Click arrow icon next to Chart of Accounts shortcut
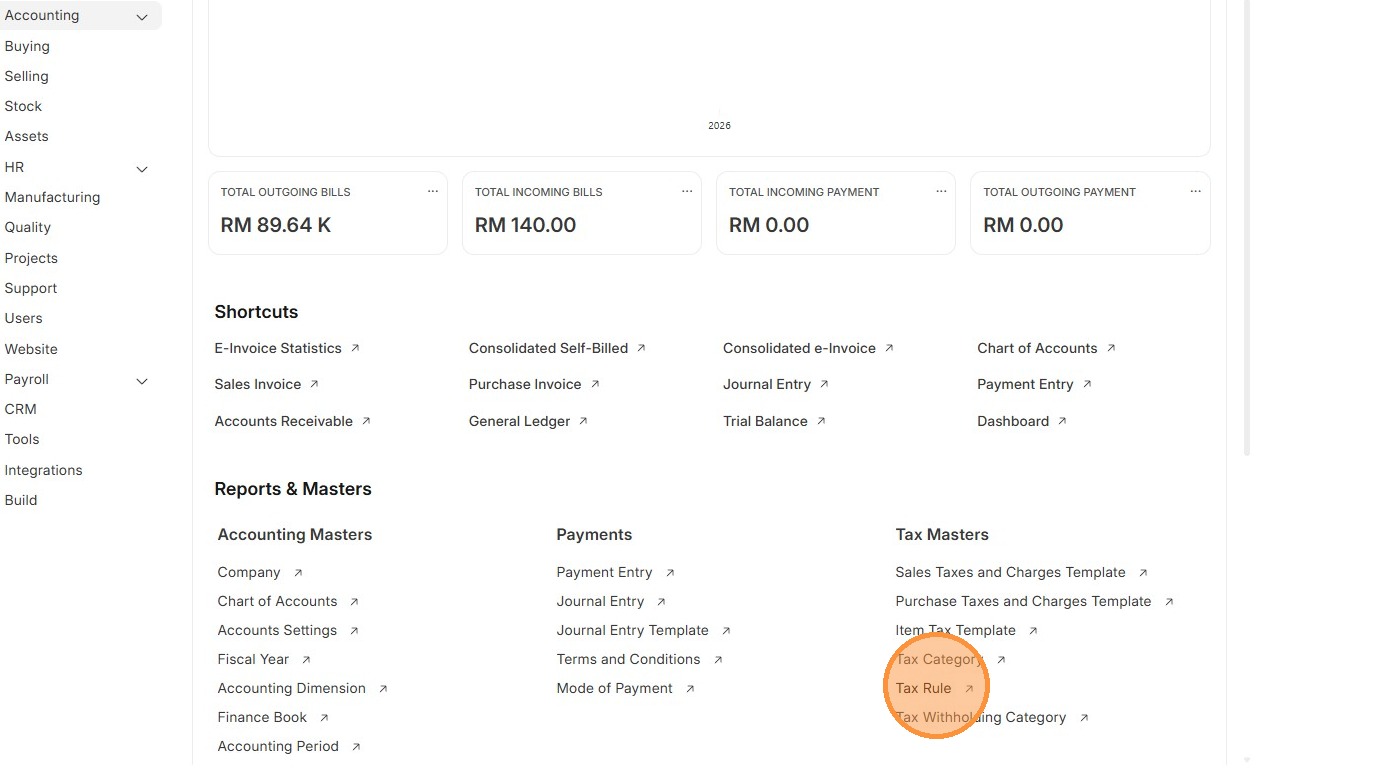The height and width of the screenshot is (770, 1377). 1111,348
